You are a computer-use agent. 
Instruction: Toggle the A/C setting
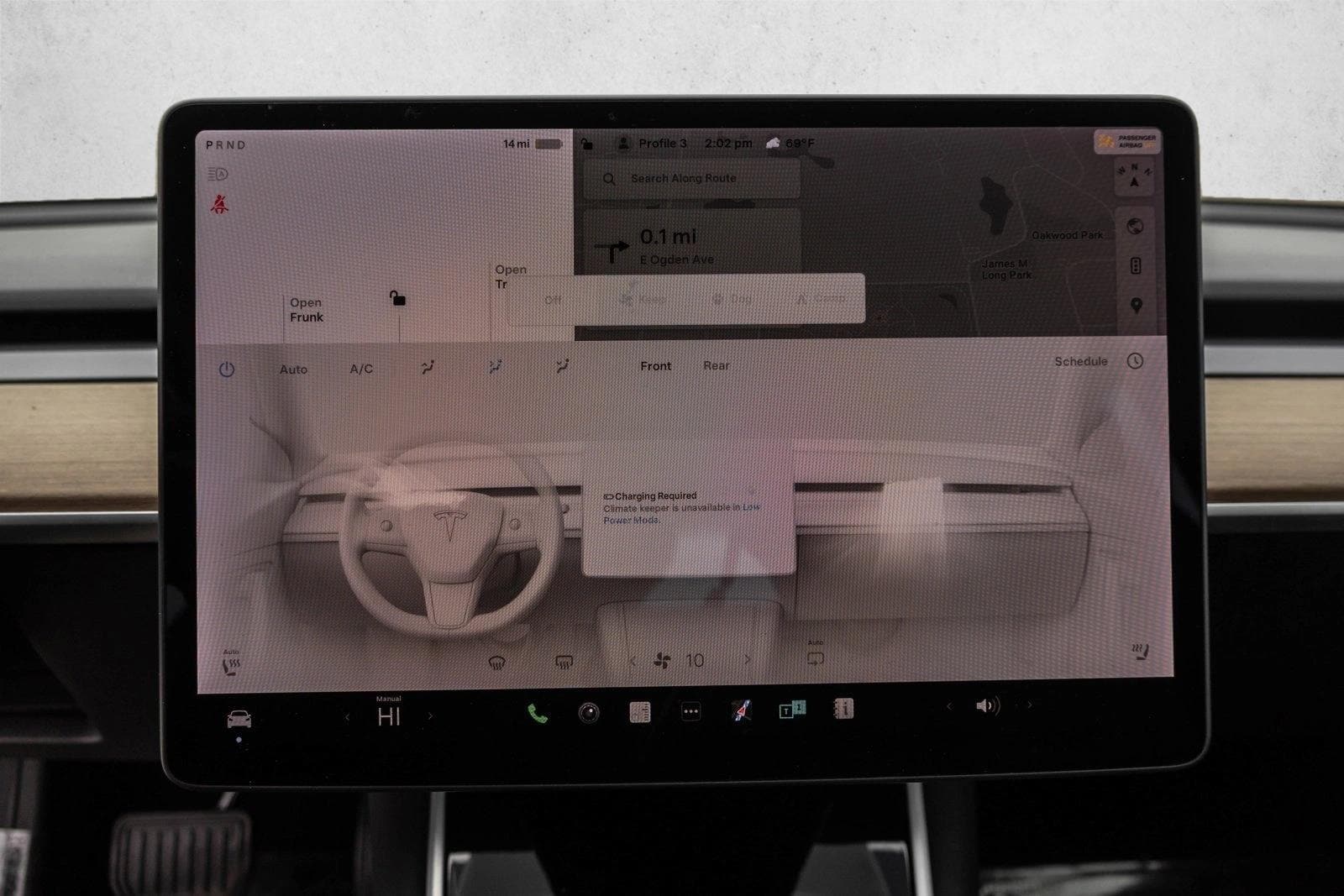click(361, 369)
